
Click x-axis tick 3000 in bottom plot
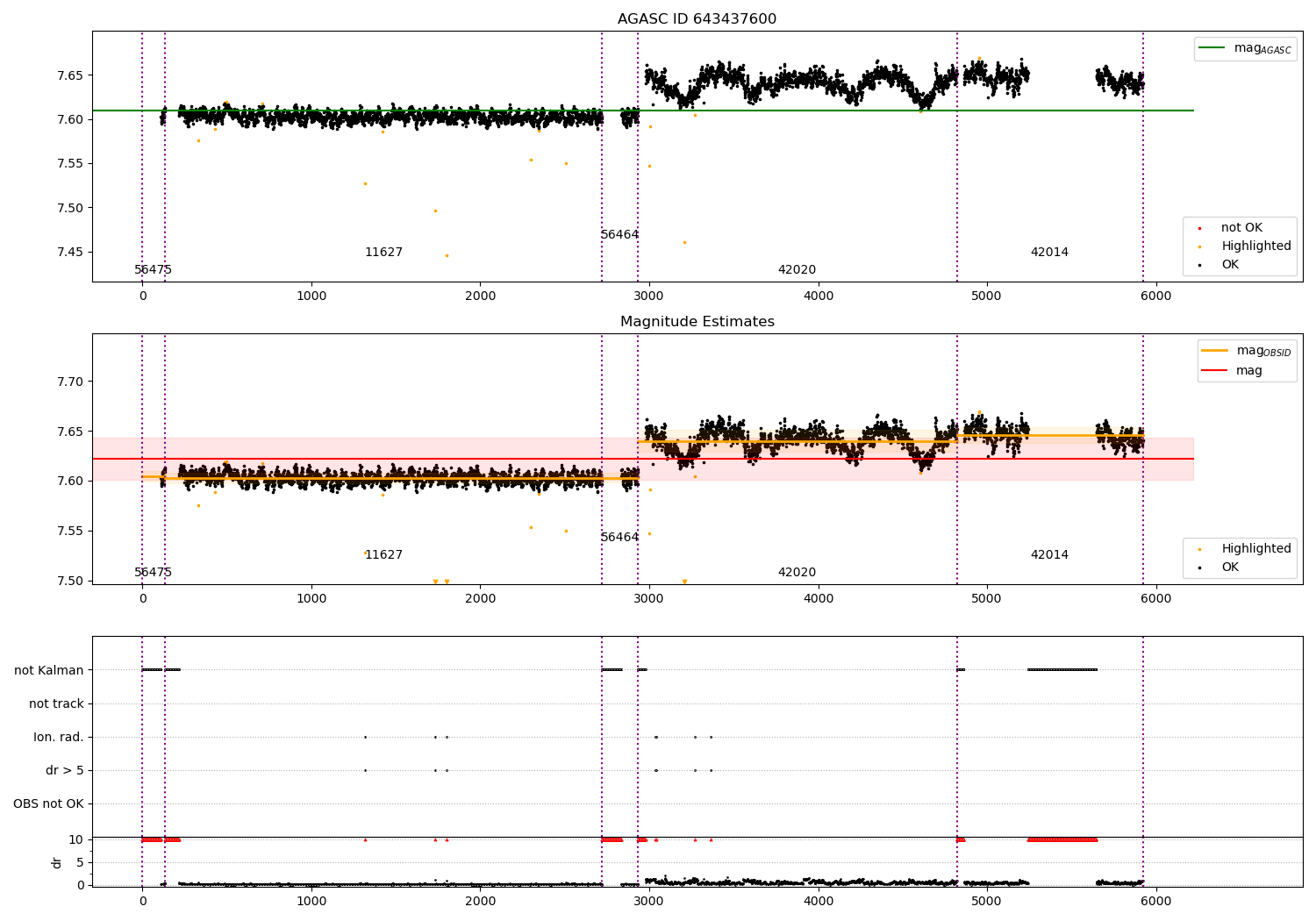[649, 901]
